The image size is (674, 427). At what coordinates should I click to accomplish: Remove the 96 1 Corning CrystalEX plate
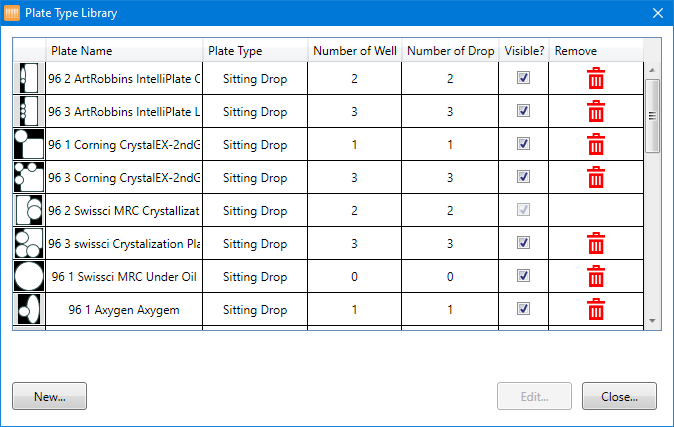click(596, 144)
